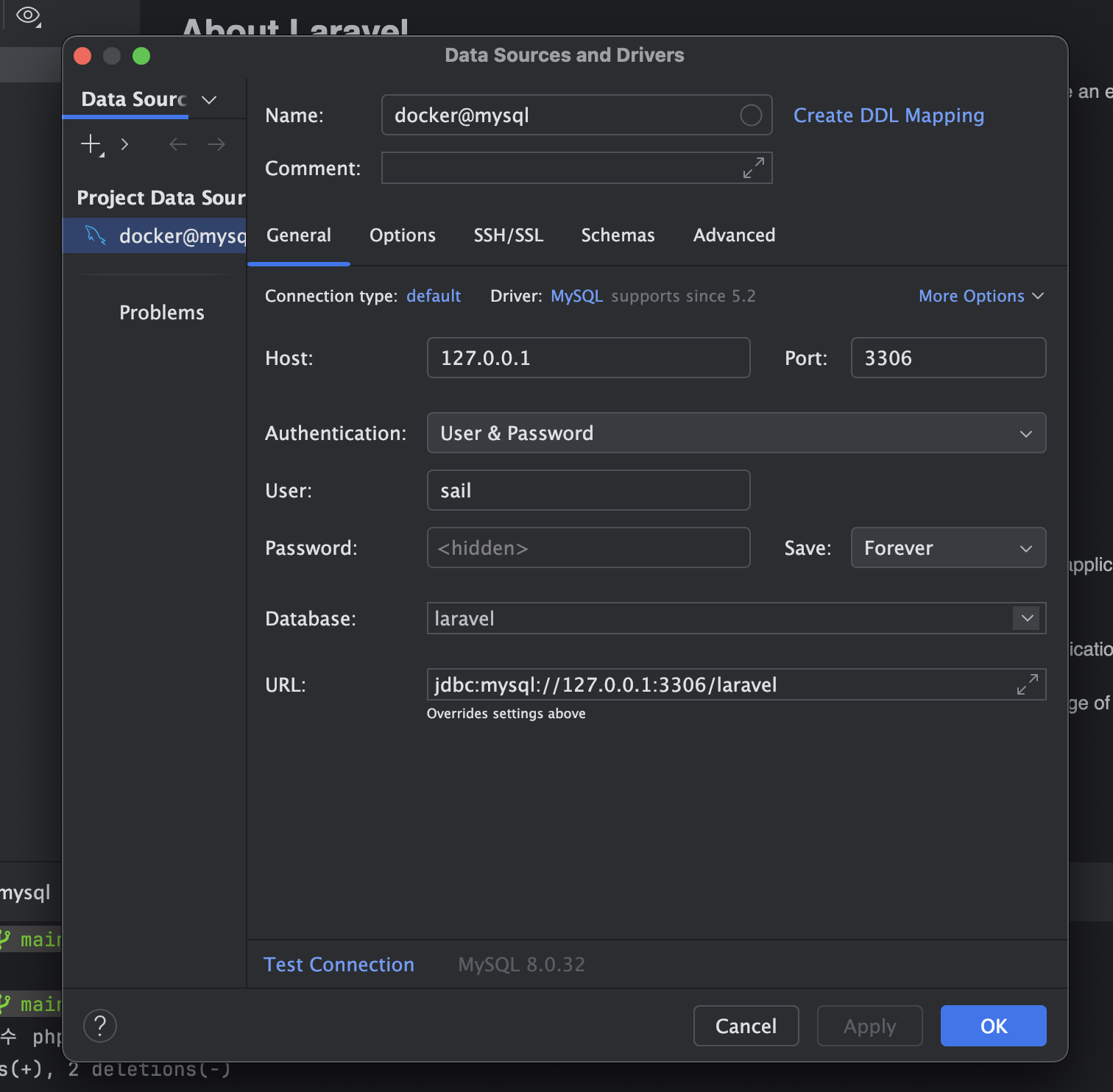Expand the URL field with the arrows icon
1113x1092 pixels.
pyautogui.click(x=1027, y=684)
